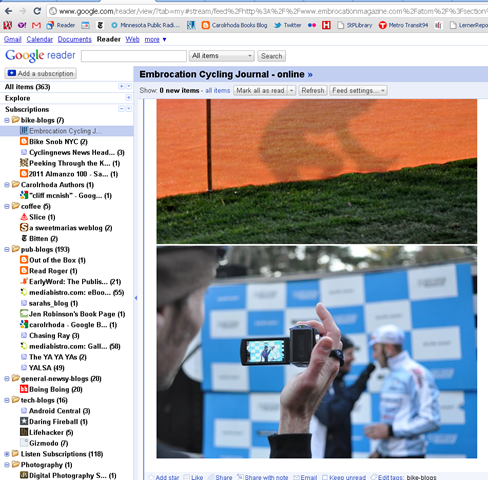
Task: Open the Calendar link in top bar
Action: click(40, 39)
